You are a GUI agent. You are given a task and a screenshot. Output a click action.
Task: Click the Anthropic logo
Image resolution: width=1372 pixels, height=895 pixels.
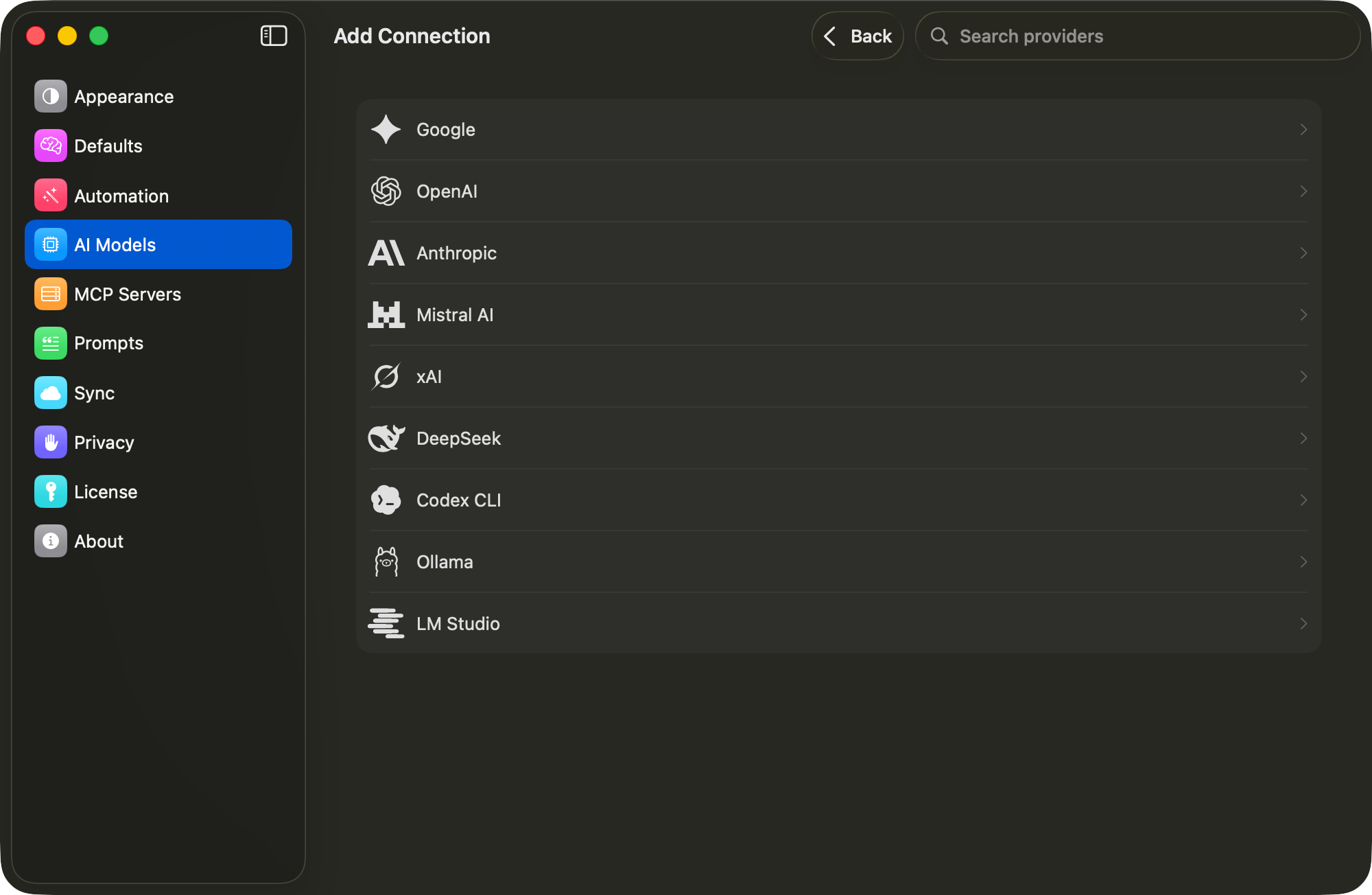(386, 253)
